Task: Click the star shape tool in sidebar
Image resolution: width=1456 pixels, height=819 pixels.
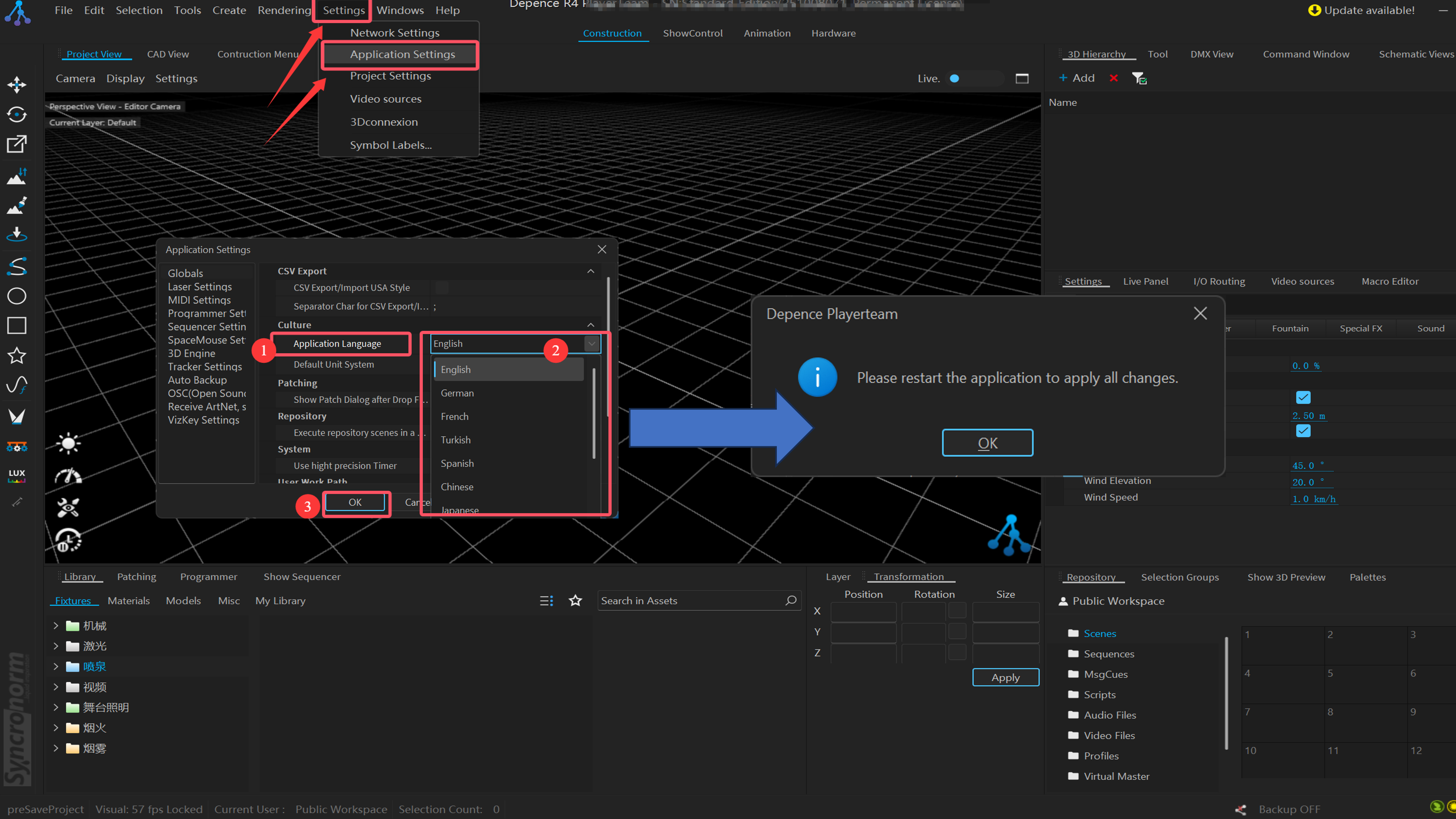Action: (x=17, y=356)
